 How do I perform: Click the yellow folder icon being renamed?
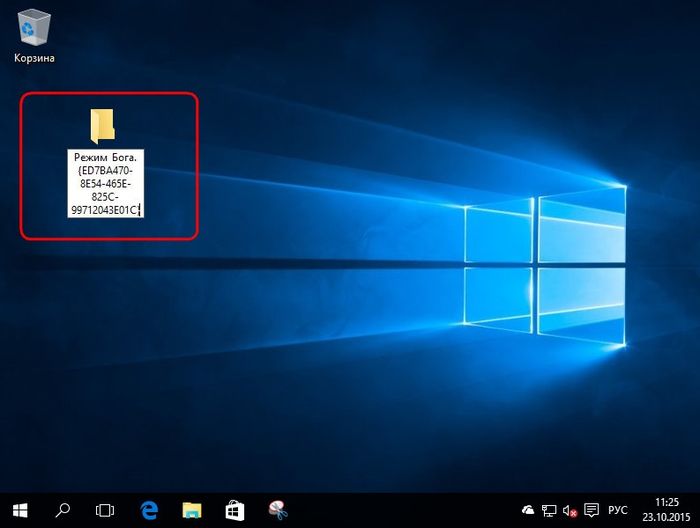coord(102,125)
